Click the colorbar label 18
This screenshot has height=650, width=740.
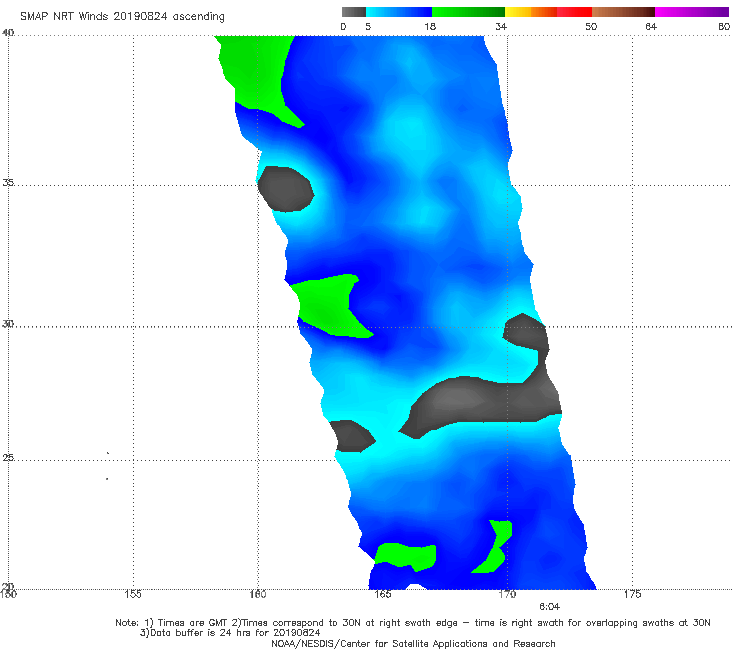tap(430, 27)
